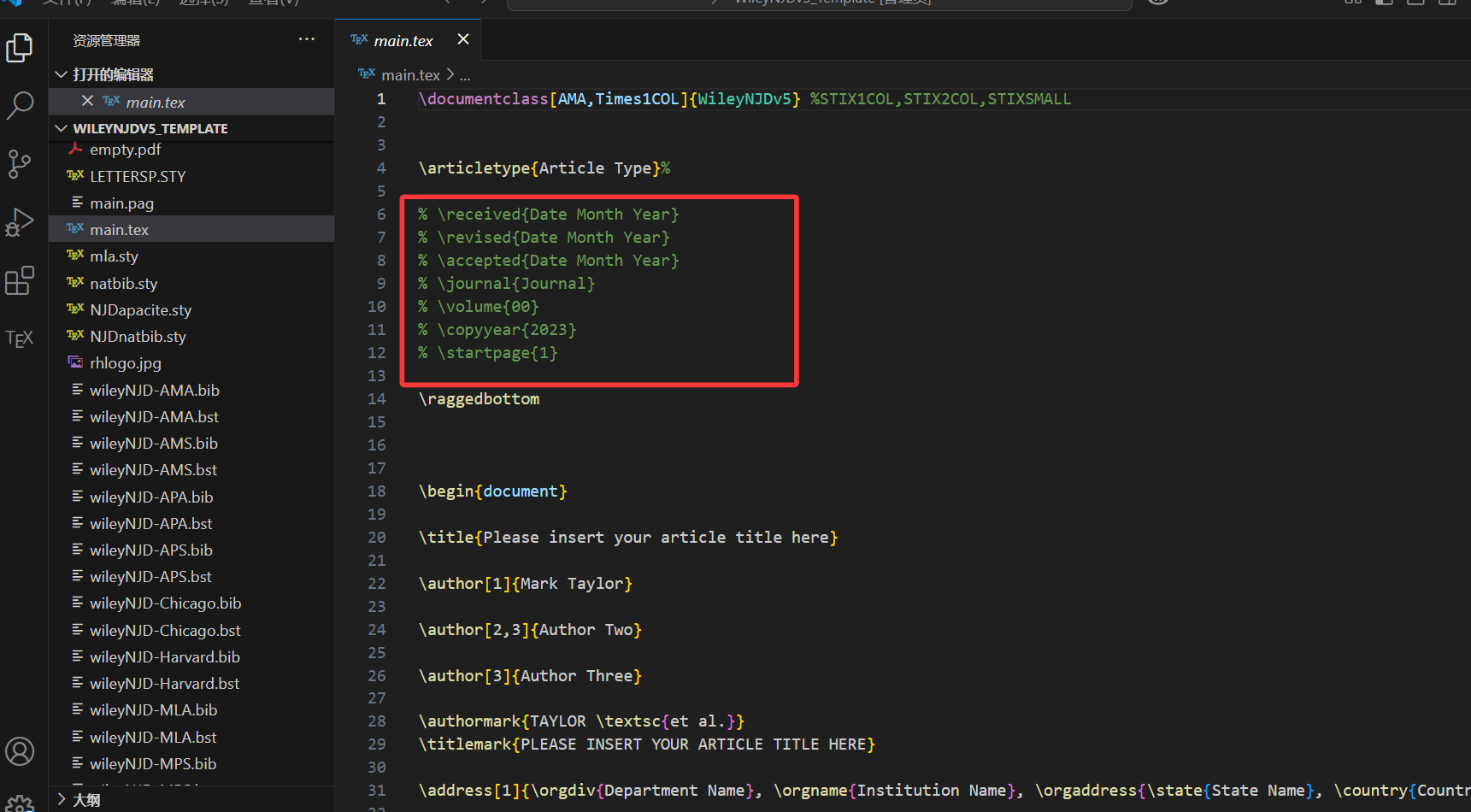1471x812 pixels.
Task: Open the Source Control view
Action: click(20, 164)
